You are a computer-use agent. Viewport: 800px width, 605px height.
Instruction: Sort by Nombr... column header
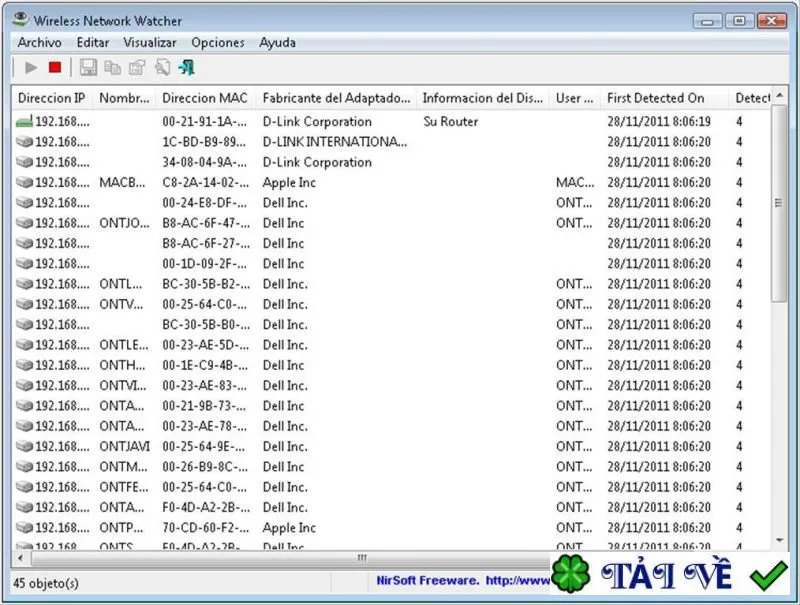click(x=124, y=98)
